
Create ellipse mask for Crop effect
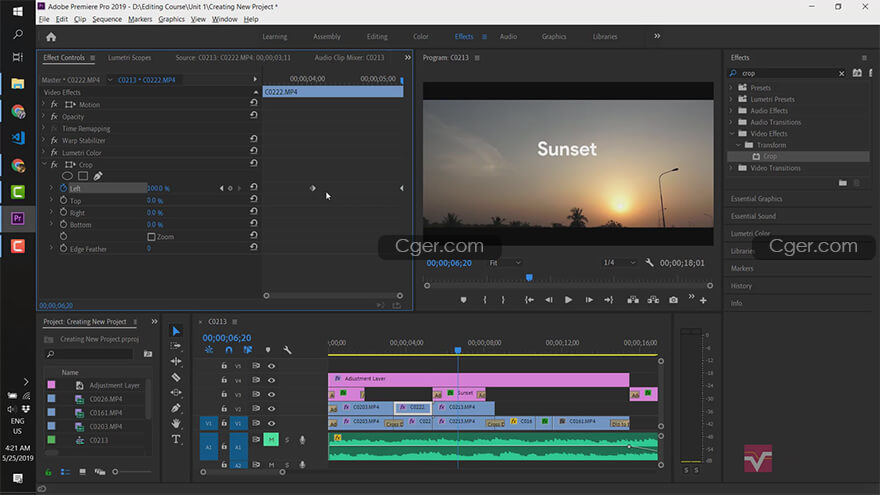(x=67, y=176)
